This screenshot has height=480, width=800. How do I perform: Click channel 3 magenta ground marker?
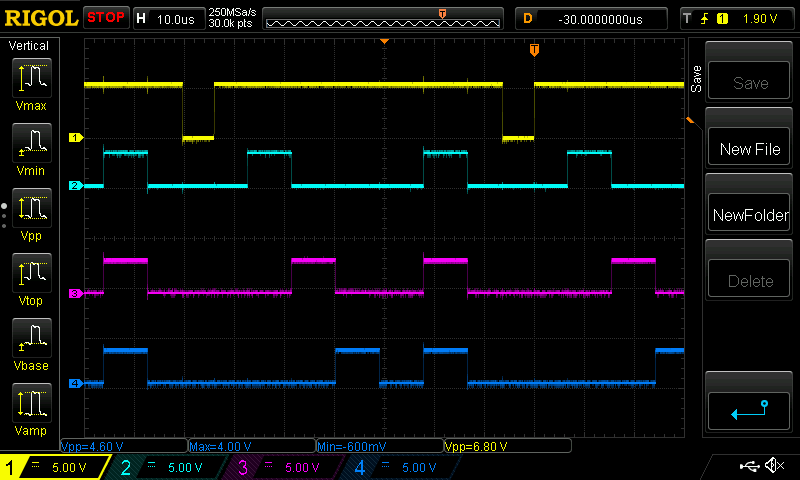pyautogui.click(x=76, y=293)
